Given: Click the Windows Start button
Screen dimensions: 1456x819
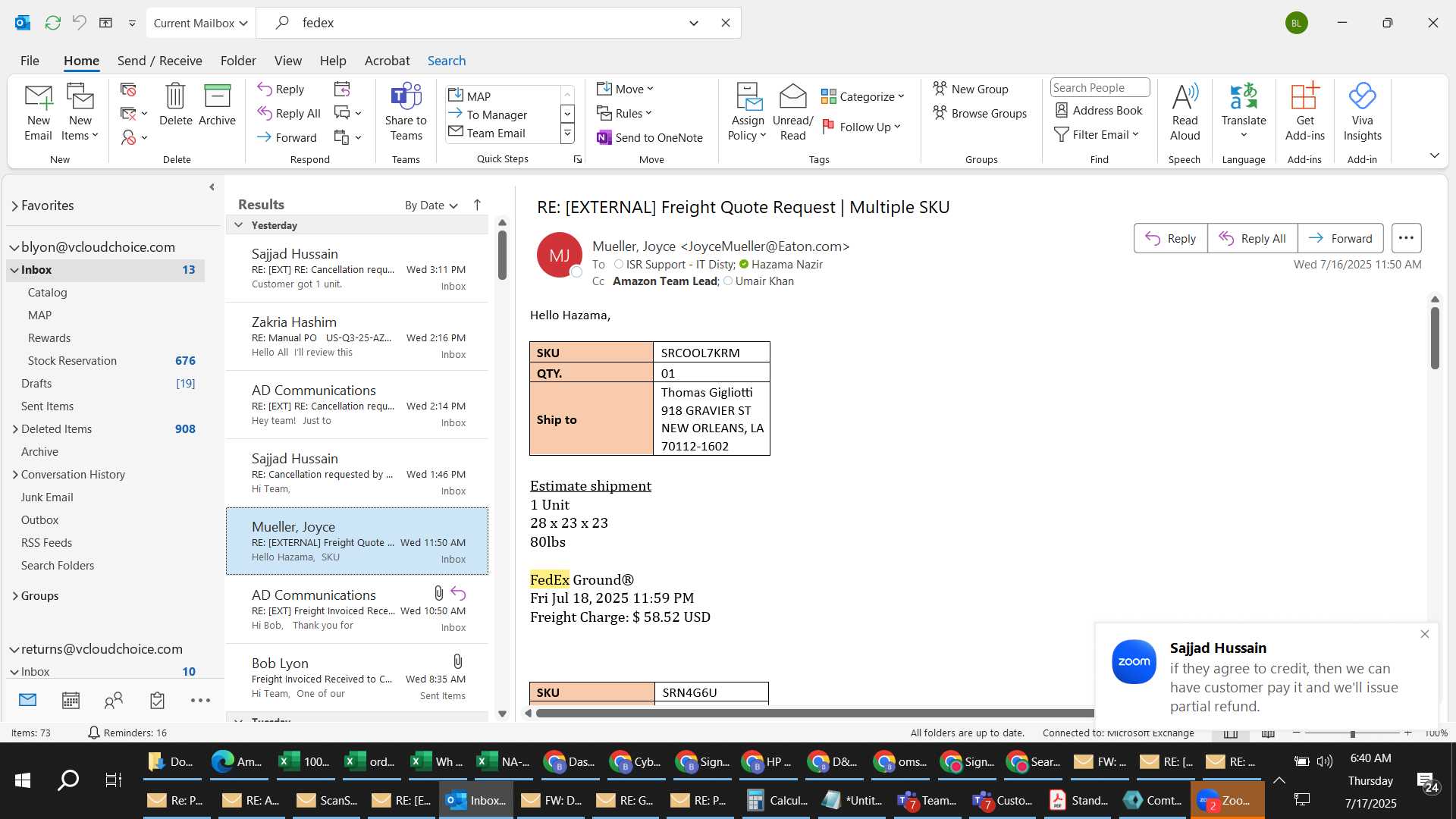Looking at the screenshot, I should 23,780.
